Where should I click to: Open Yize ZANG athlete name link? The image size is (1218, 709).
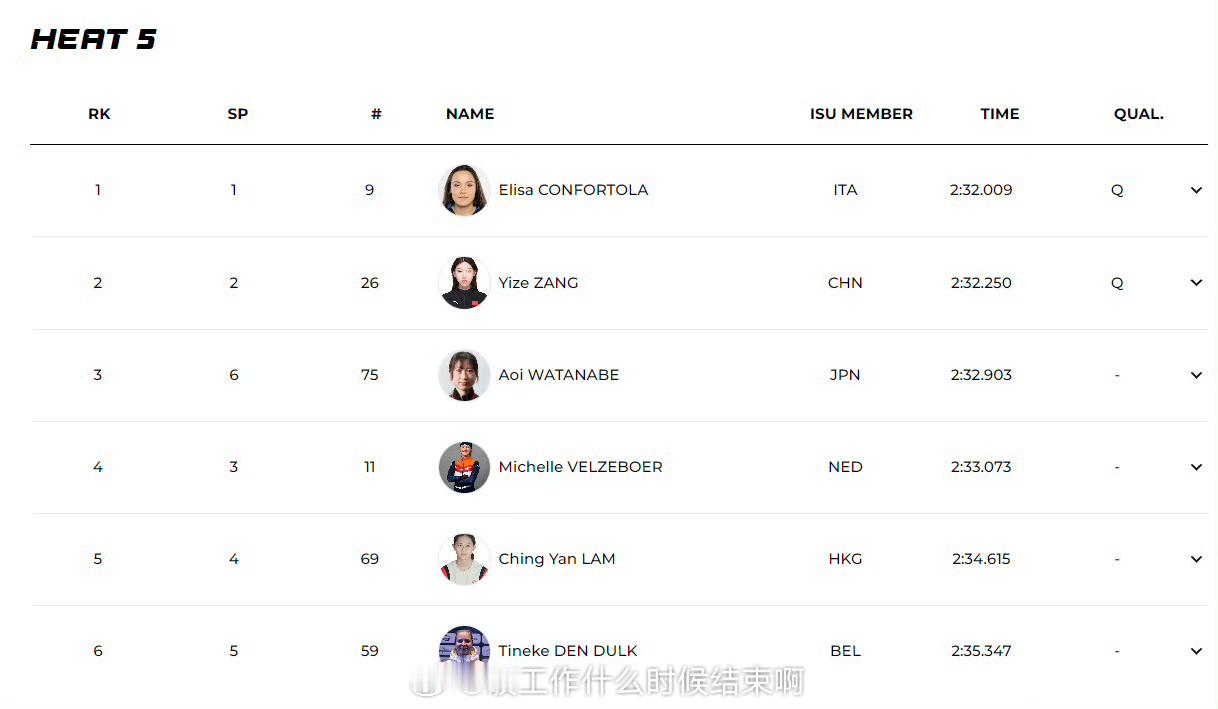[538, 283]
